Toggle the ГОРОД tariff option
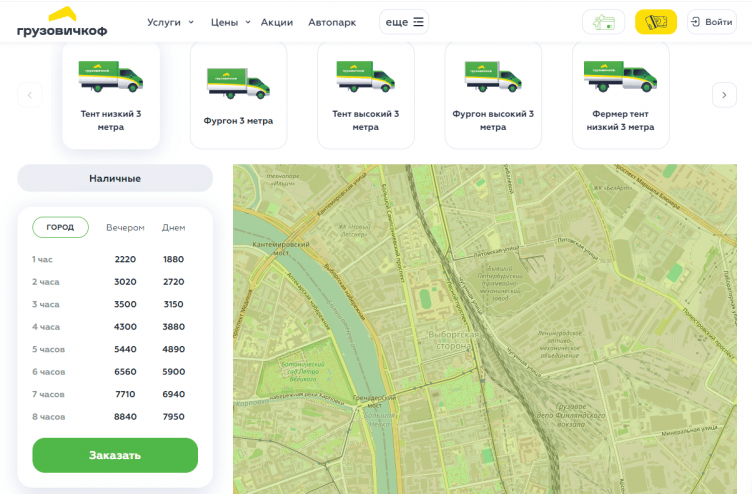This screenshot has width=752, height=494. pos(60,227)
